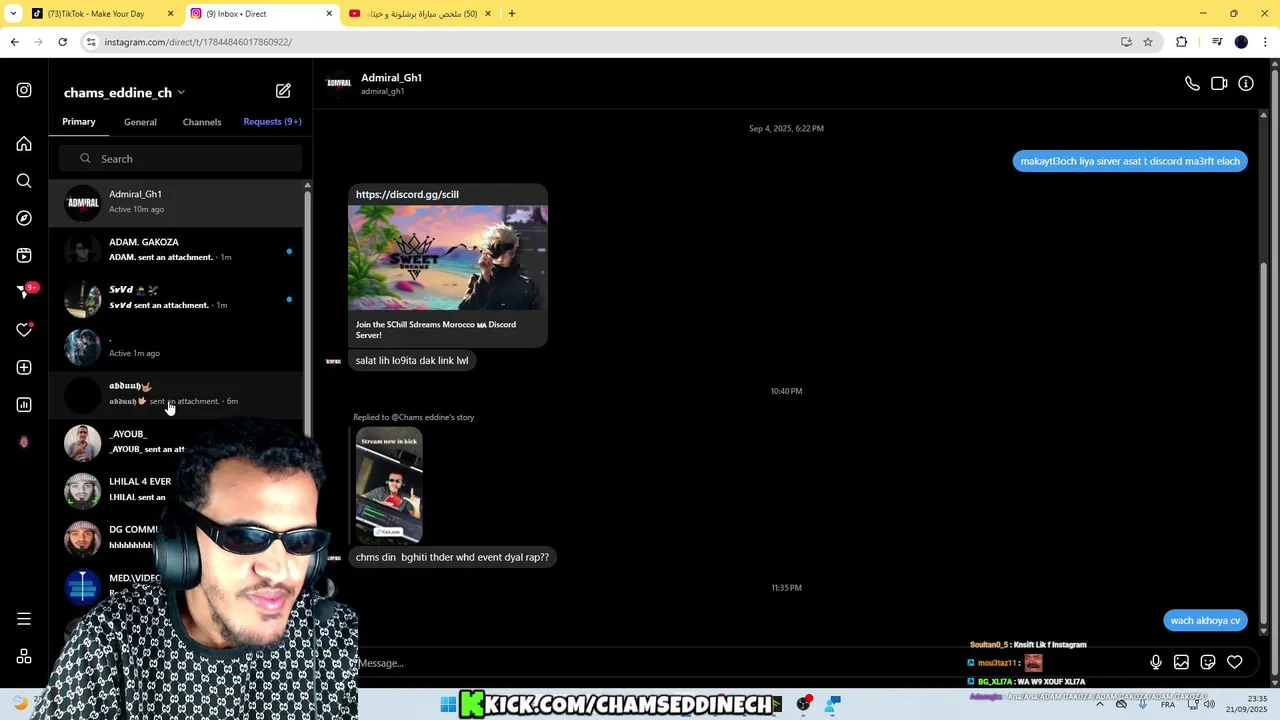Record a voice clip with the microphone icon

point(1155,662)
